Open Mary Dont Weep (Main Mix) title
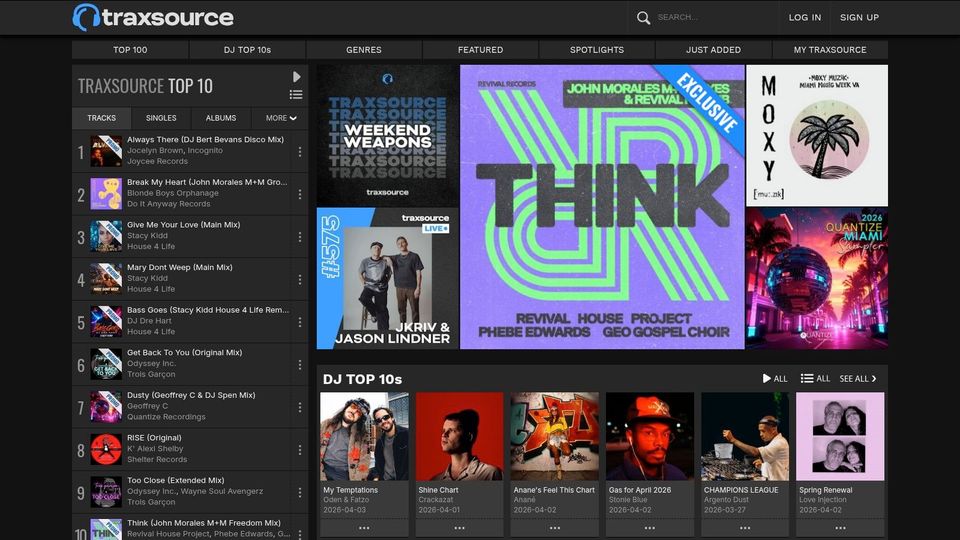960x540 pixels. (x=179, y=267)
